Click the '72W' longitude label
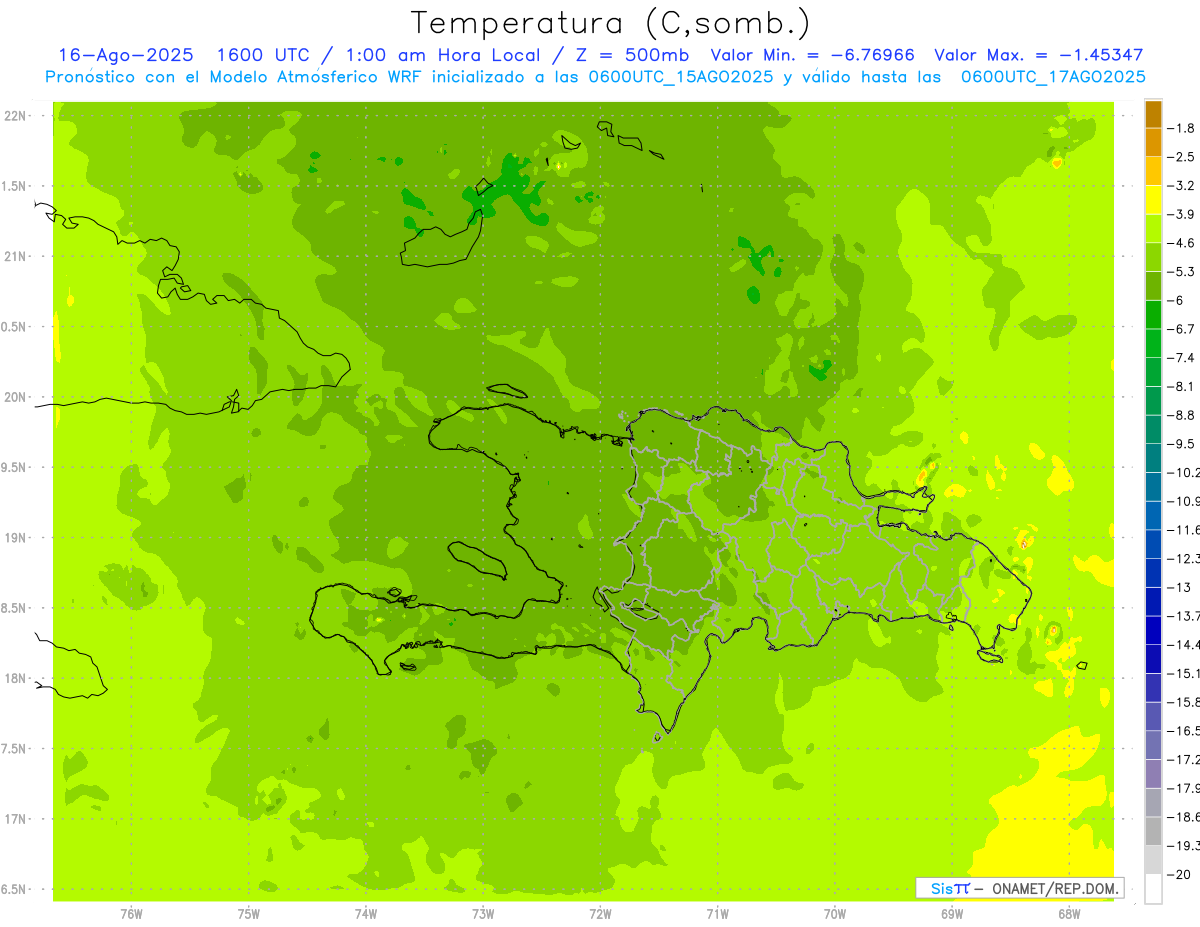Viewport: 1200px width, 927px height. pos(600,914)
